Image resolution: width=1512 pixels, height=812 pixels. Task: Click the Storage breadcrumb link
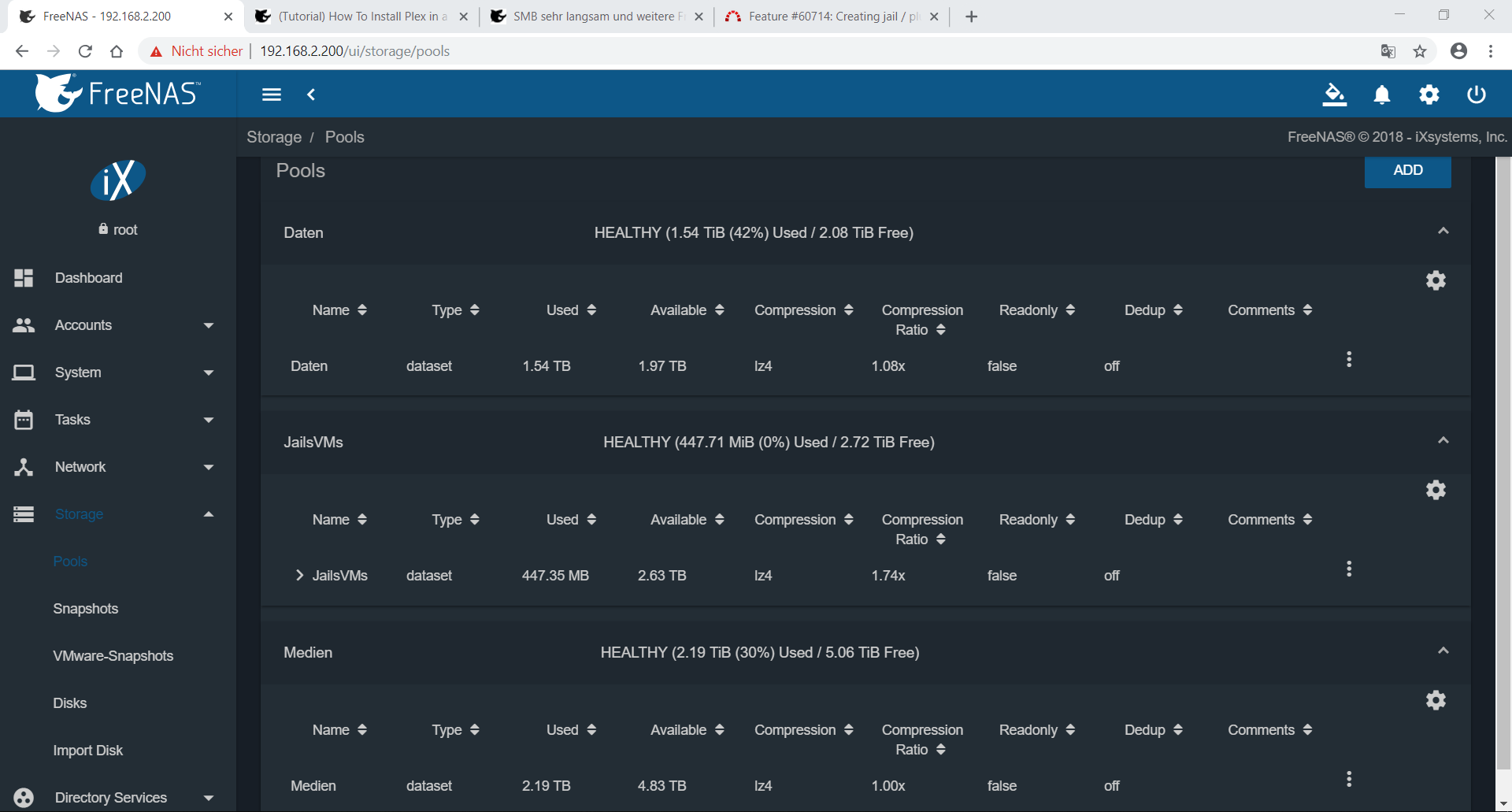click(274, 137)
